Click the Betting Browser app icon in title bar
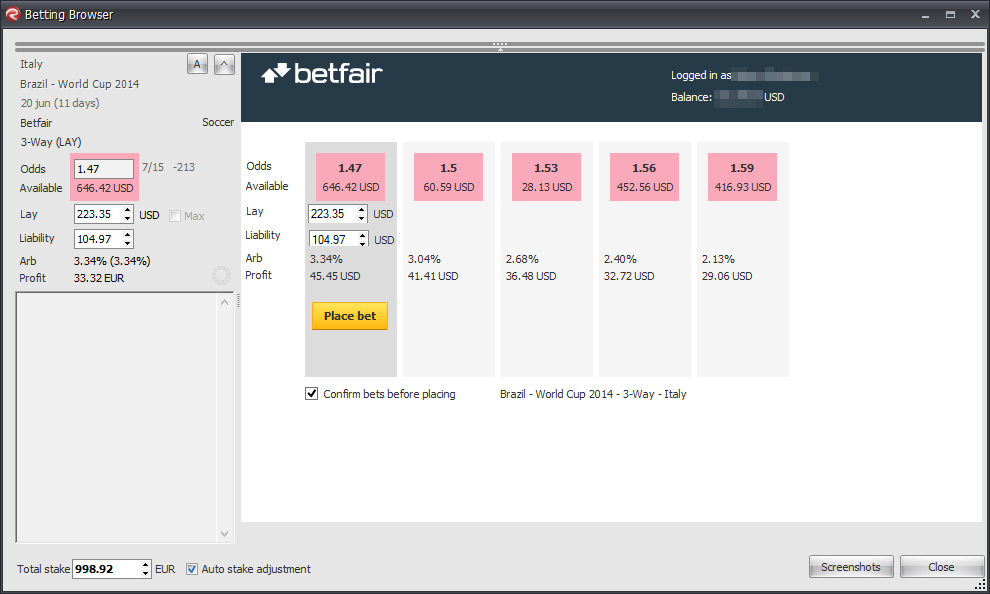 click(x=13, y=14)
